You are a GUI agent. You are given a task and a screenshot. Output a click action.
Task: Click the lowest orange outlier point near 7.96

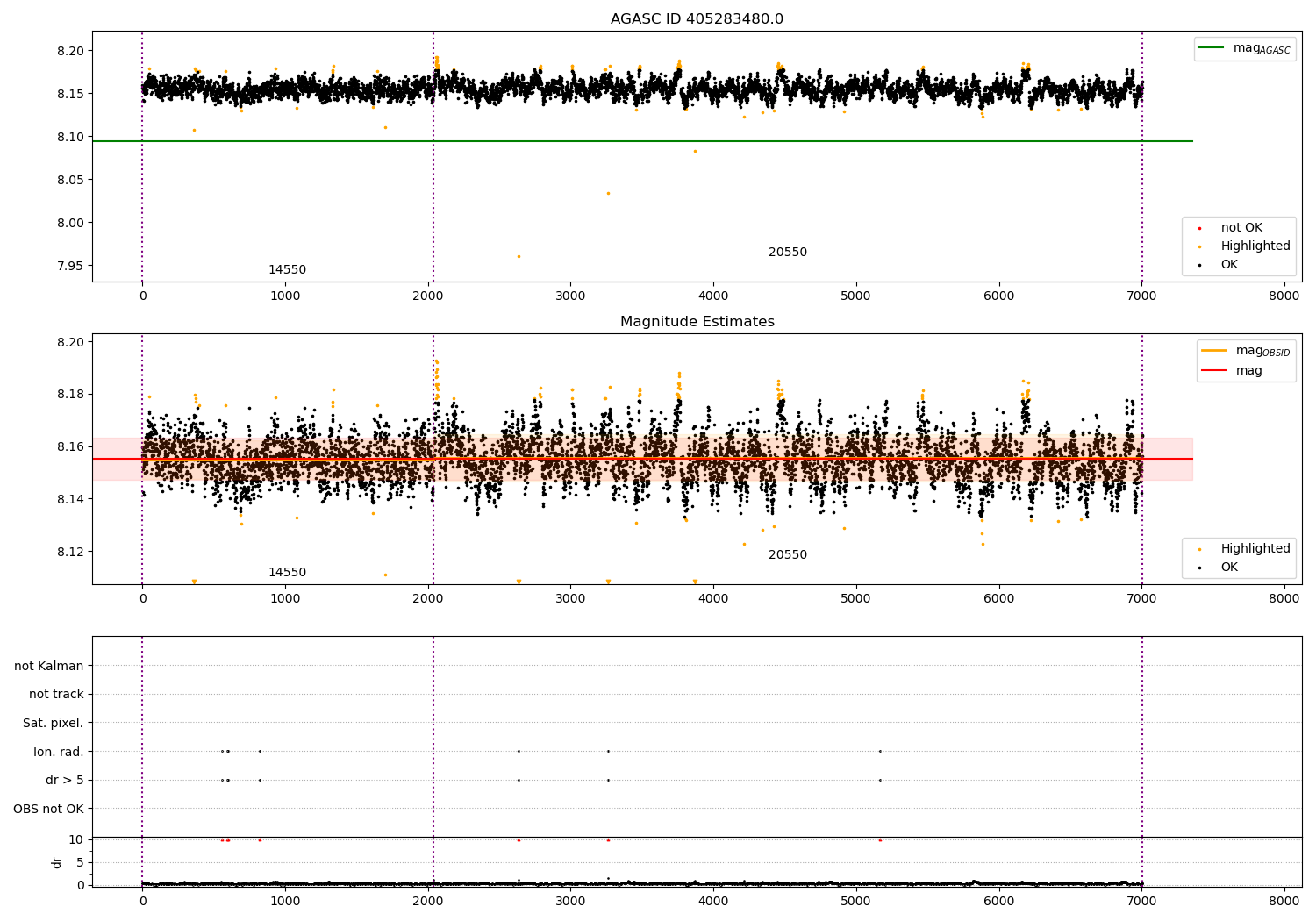point(519,256)
